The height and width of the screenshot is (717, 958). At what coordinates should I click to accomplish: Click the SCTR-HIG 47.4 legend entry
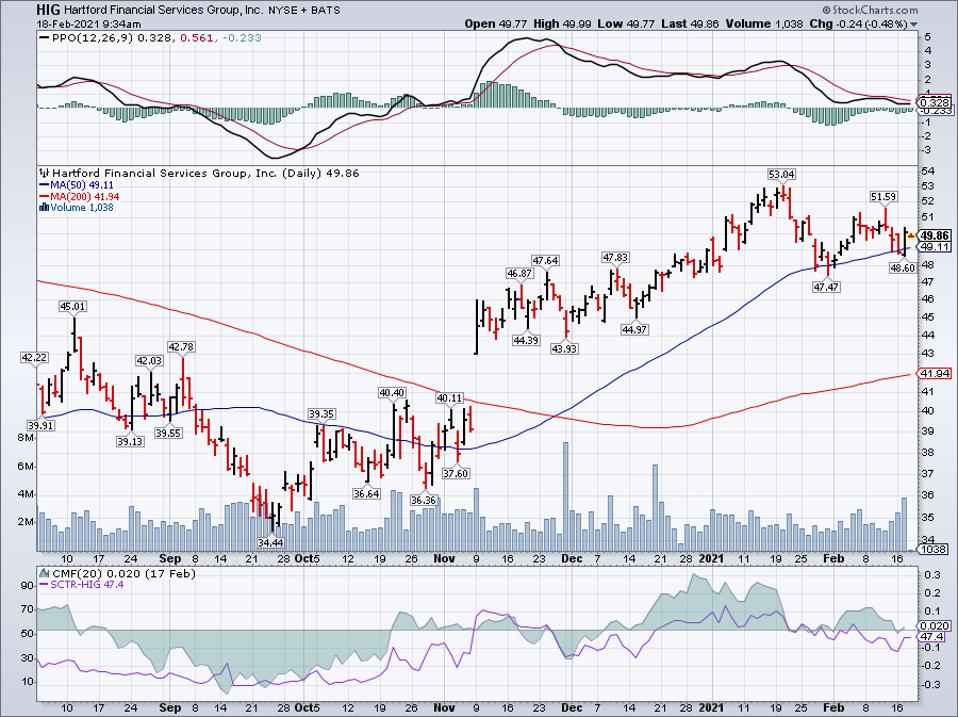click(81, 584)
